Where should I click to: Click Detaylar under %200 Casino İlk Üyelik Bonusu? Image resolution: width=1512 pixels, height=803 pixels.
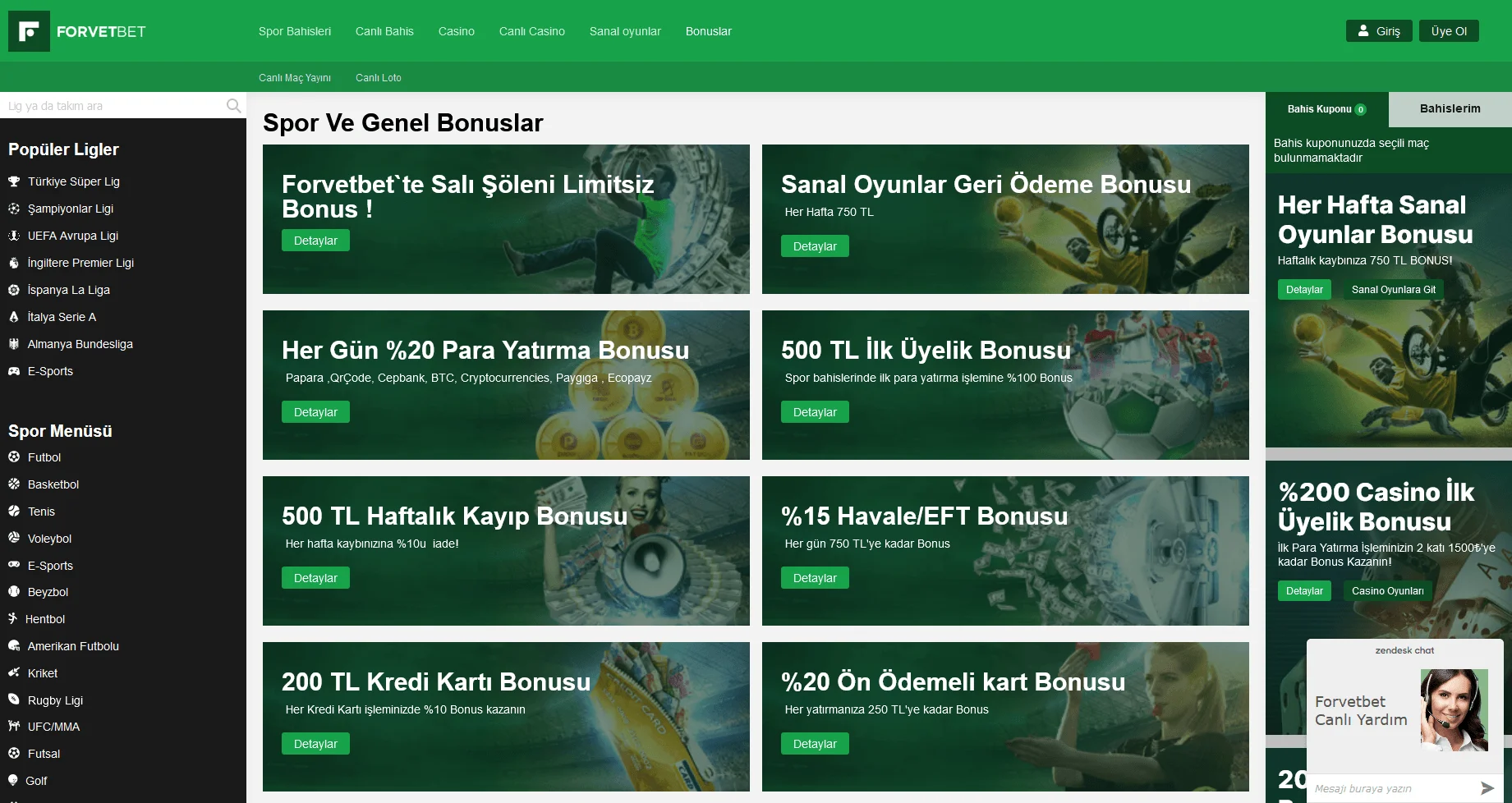click(1304, 591)
